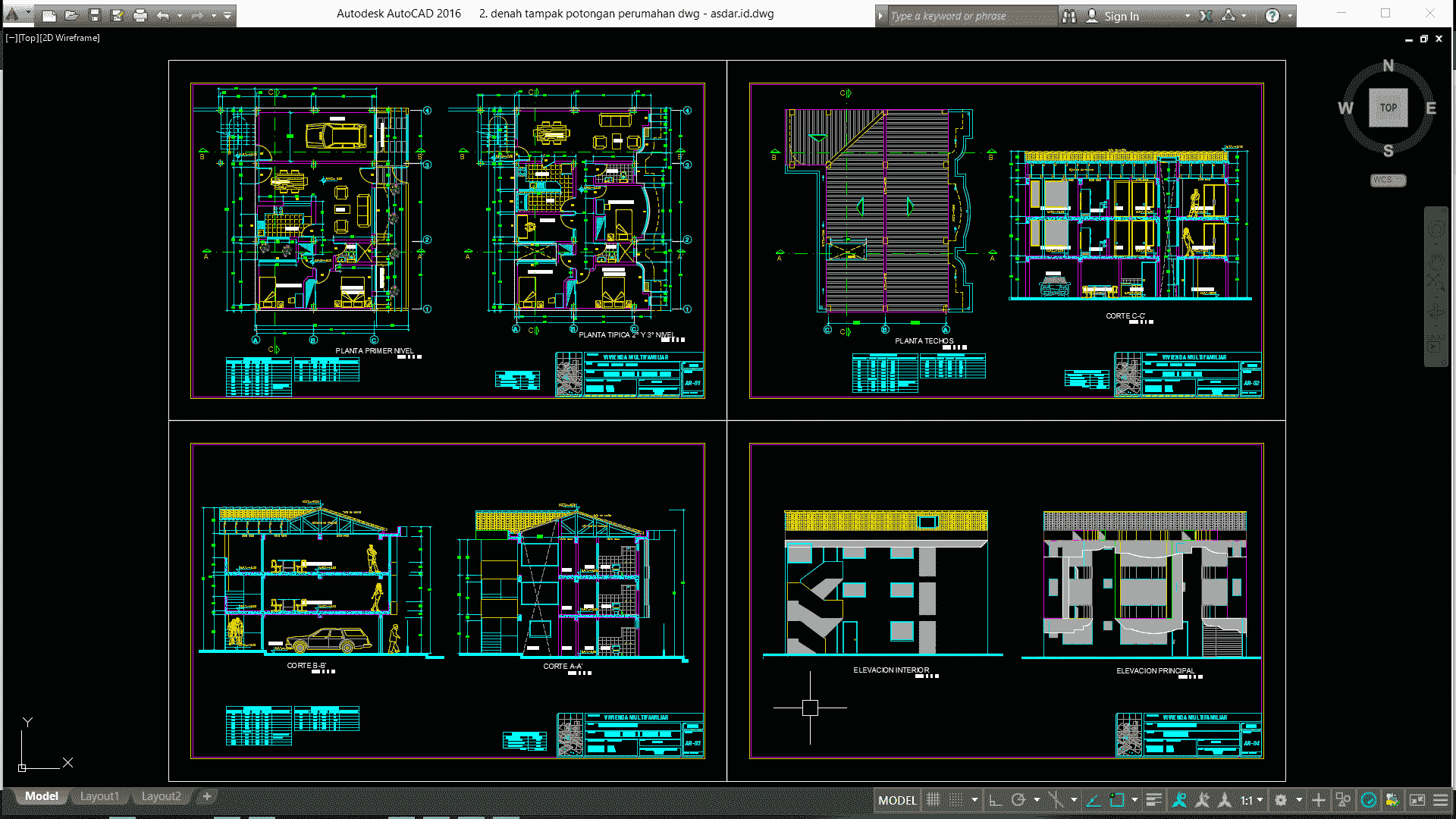Screen dimensions: 1456x819
Task: Click the binoculars search icon
Action: click(x=1069, y=16)
